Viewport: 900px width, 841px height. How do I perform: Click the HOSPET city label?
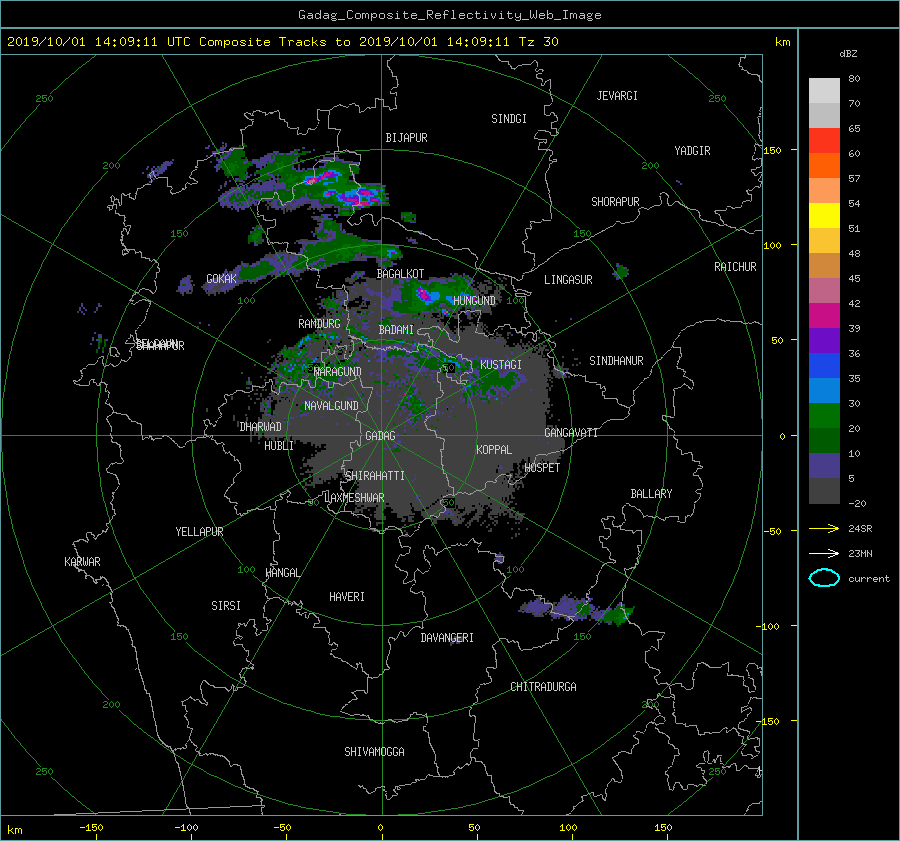click(542, 467)
